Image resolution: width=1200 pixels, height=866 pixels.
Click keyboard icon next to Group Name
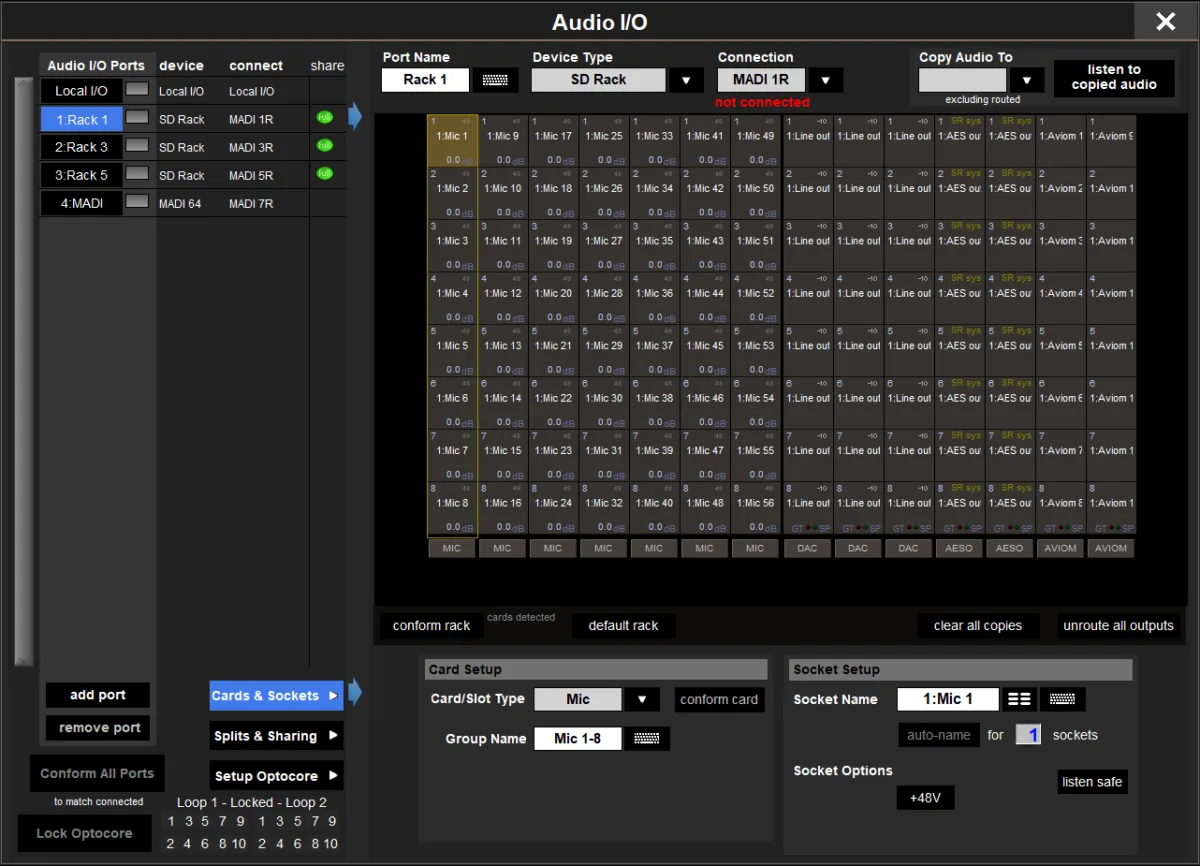[647, 739]
